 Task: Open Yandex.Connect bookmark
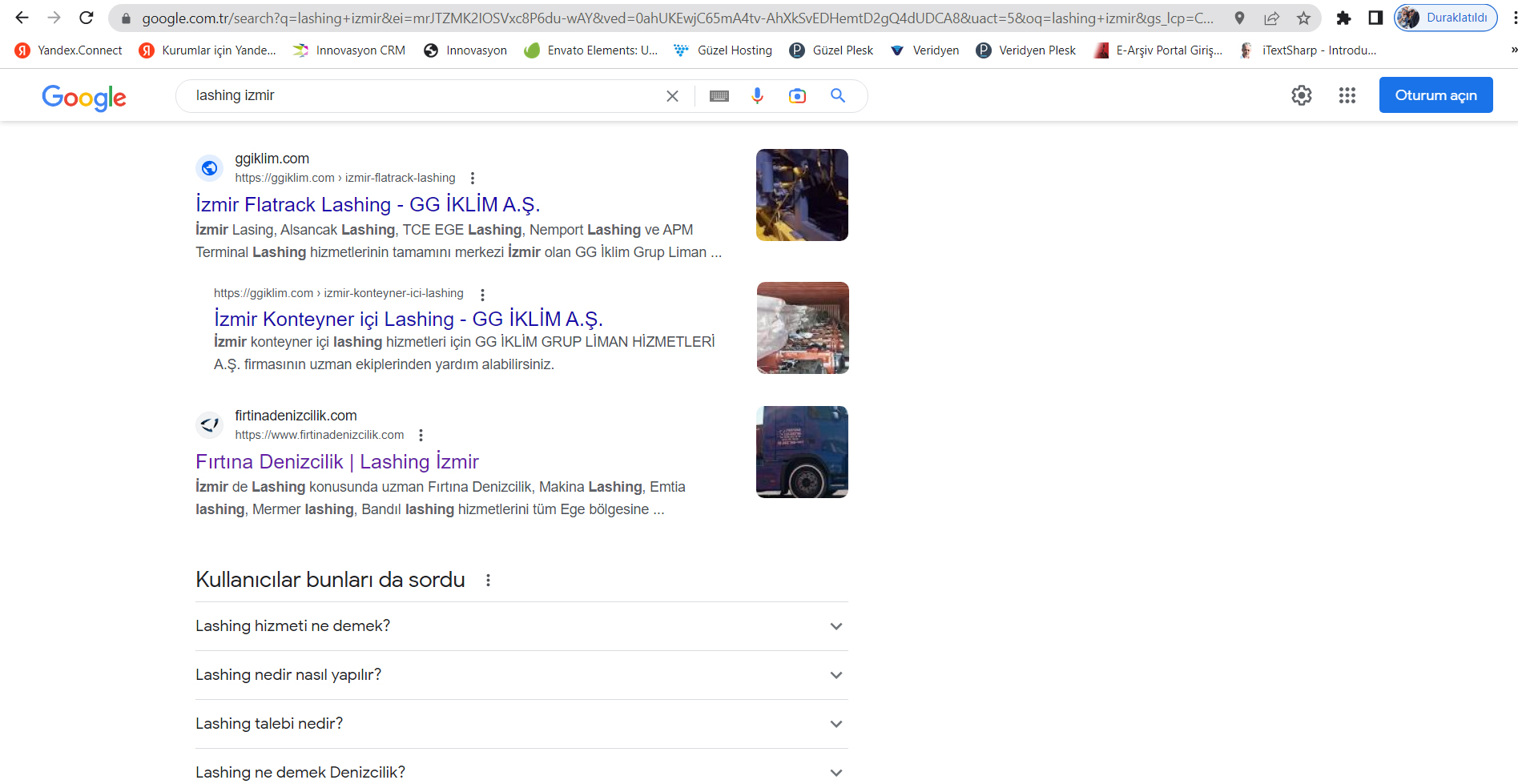click(x=69, y=50)
